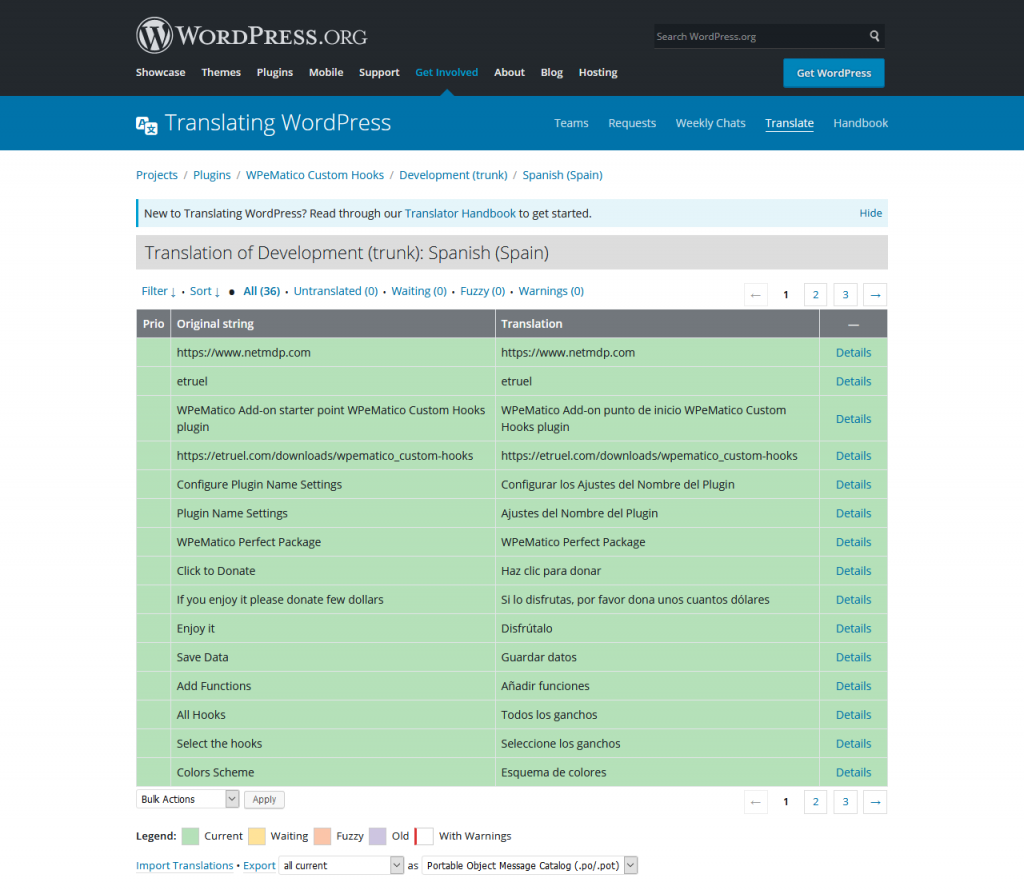This screenshot has width=1024, height=890.
Task: Go to page 2 in bottom pagination
Action: tap(816, 802)
